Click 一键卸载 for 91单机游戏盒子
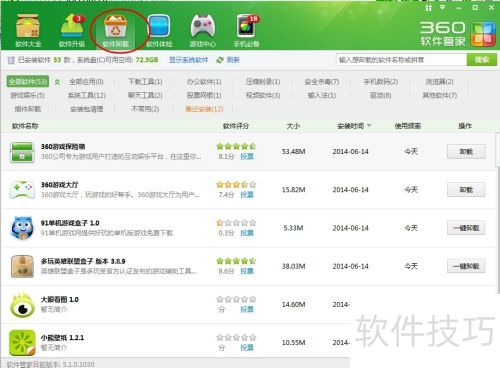This screenshot has width=500, height=368. [x=466, y=228]
